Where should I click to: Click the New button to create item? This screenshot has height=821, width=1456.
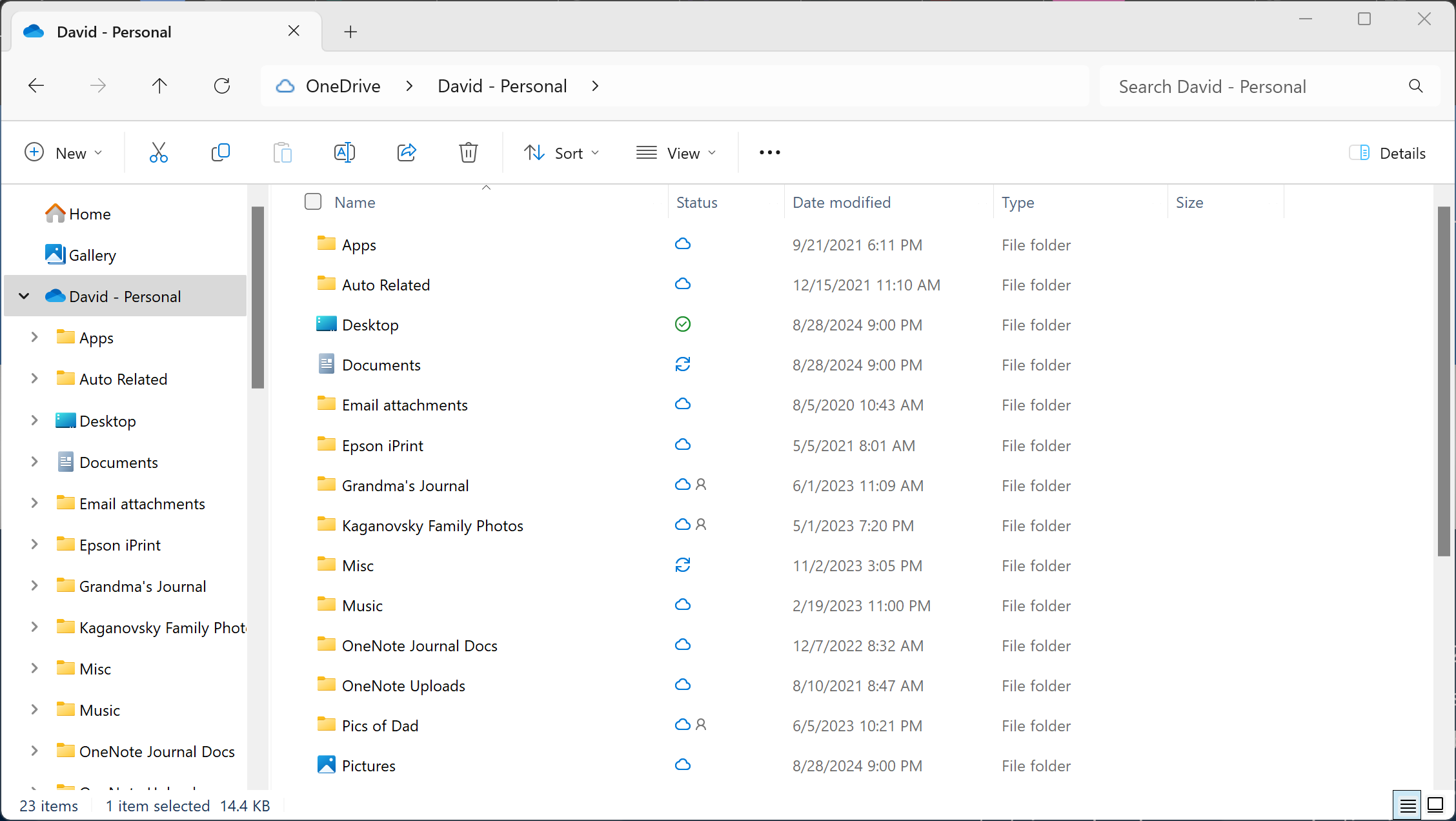tap(63, 152)
